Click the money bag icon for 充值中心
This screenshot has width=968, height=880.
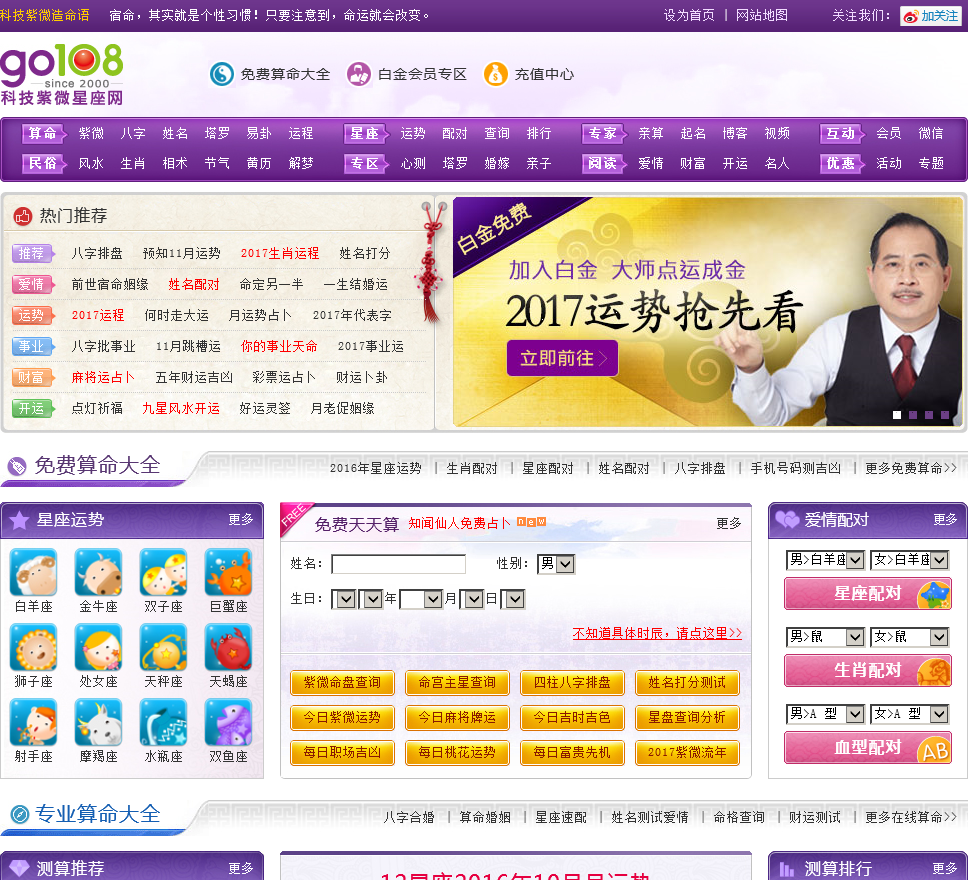(495, 74)
